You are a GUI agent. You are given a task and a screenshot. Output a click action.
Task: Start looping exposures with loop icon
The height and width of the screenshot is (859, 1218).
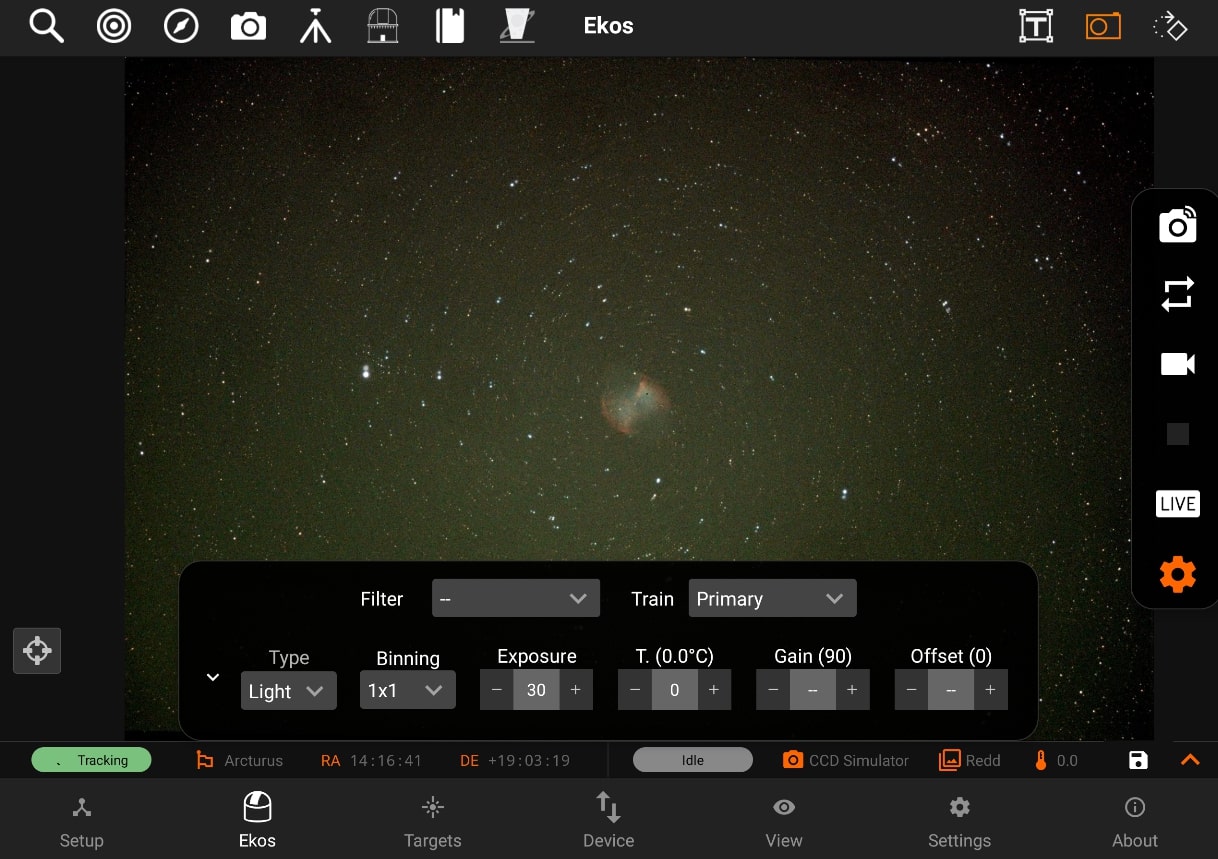point(1177,294)
